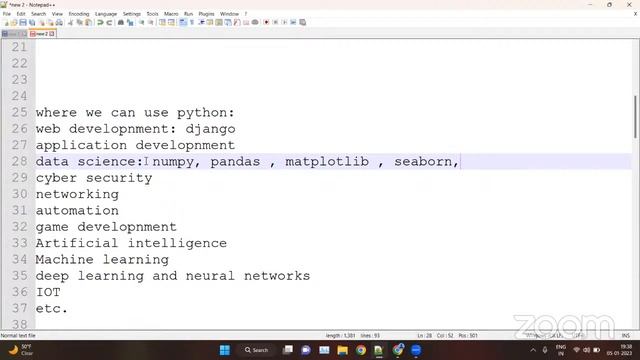Cut selection using the scissors icon

point(71,22)
